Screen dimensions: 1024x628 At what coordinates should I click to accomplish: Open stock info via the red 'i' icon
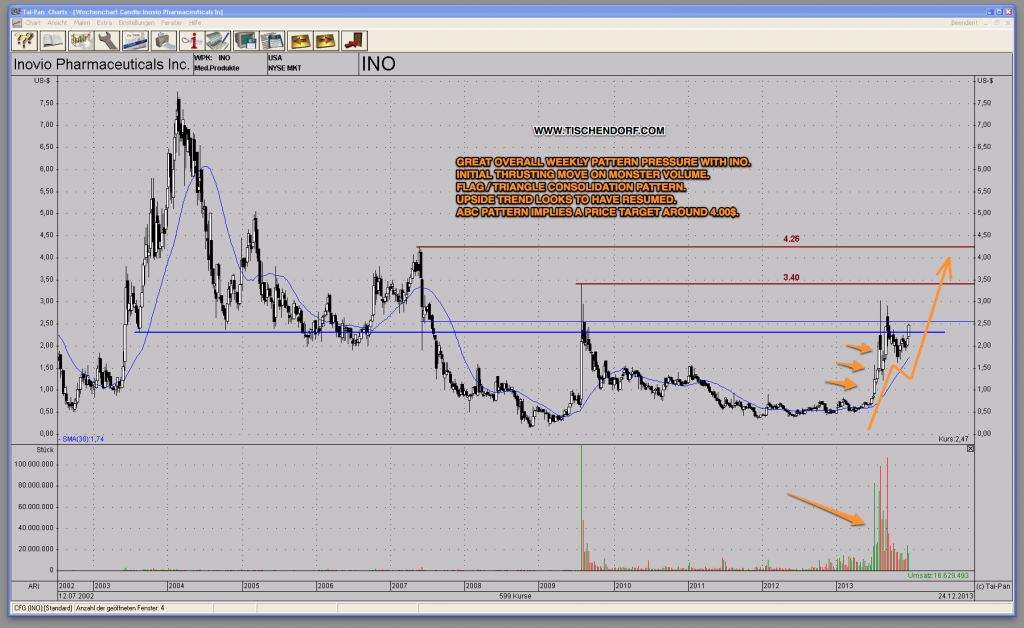pos(192,40)
